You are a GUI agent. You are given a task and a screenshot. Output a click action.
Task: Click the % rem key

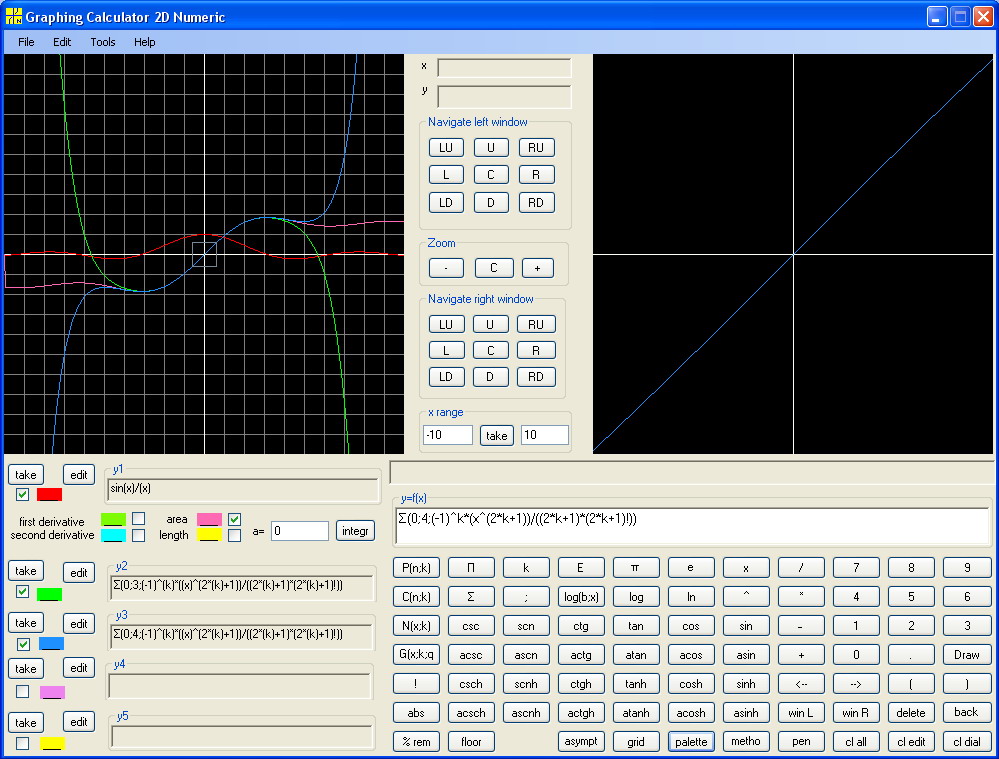point(416,742)
